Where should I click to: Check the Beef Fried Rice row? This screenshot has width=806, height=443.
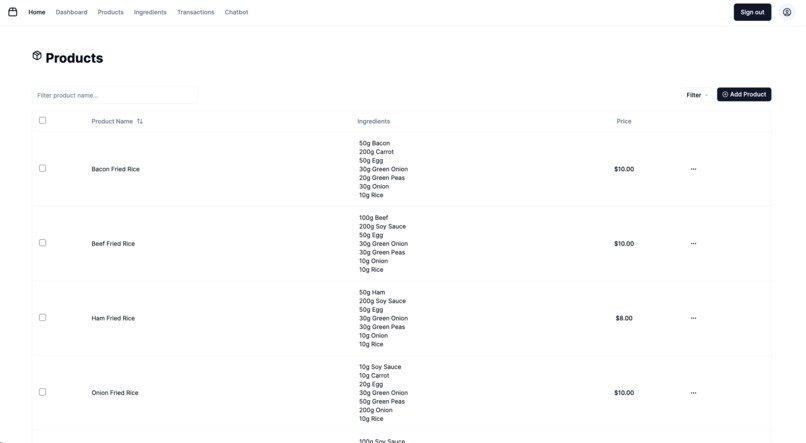43,243
